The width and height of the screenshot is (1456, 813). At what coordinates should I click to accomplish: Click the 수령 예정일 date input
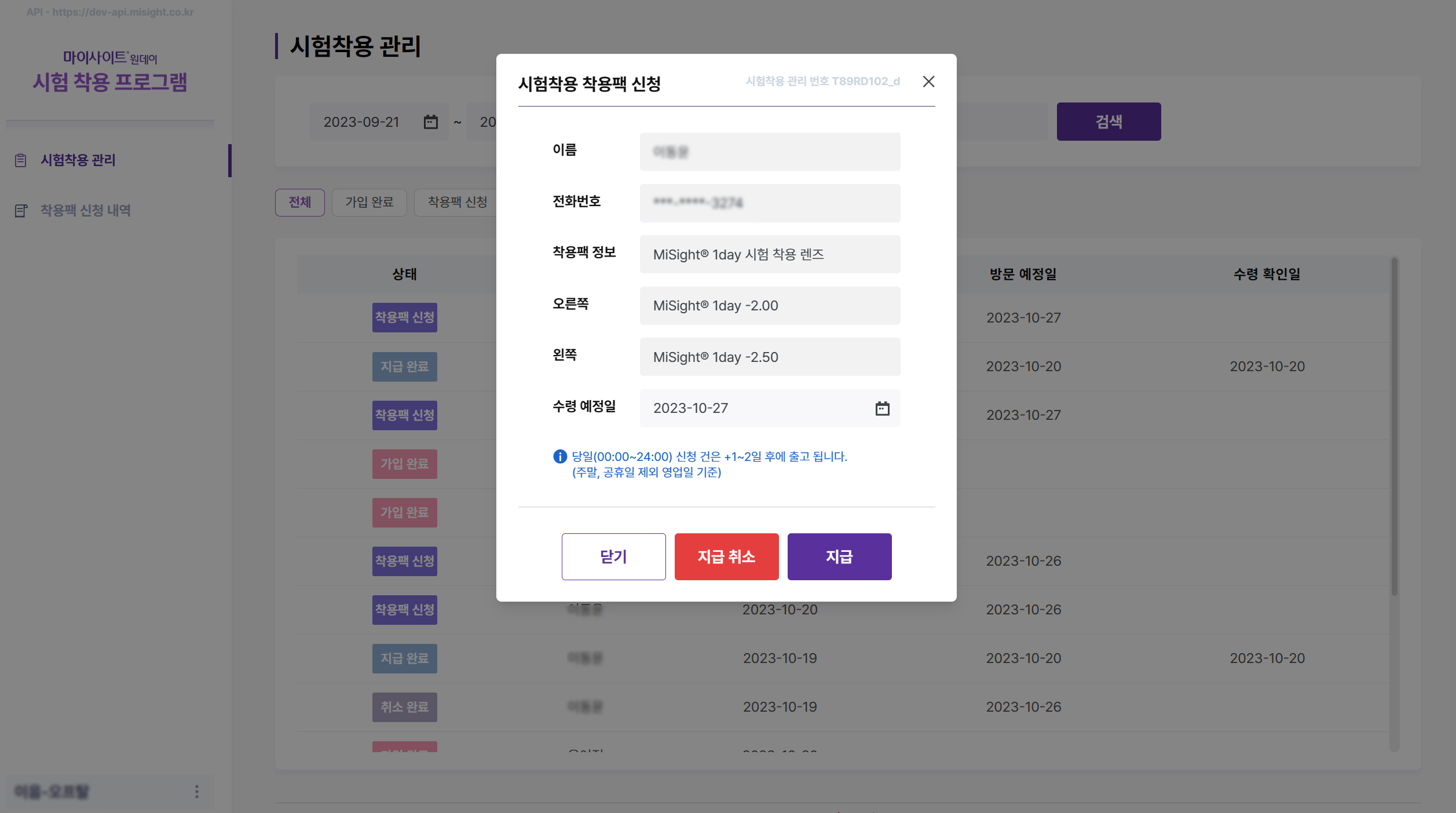(x=753, y=408)
